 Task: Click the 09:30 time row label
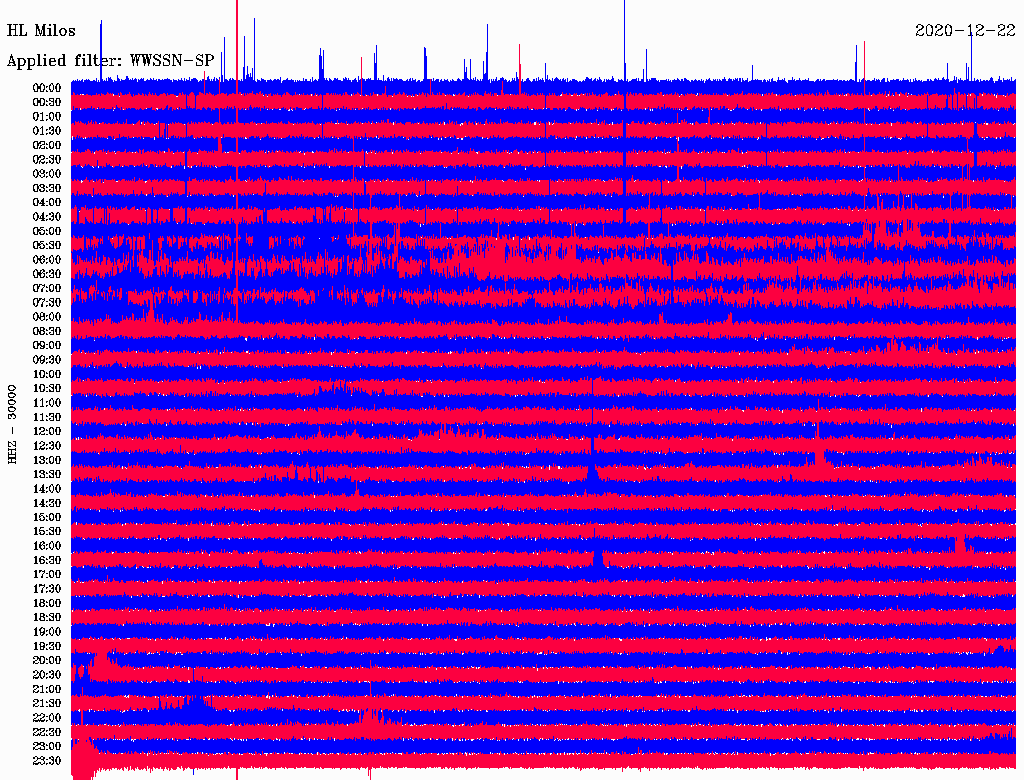point(47,360)
